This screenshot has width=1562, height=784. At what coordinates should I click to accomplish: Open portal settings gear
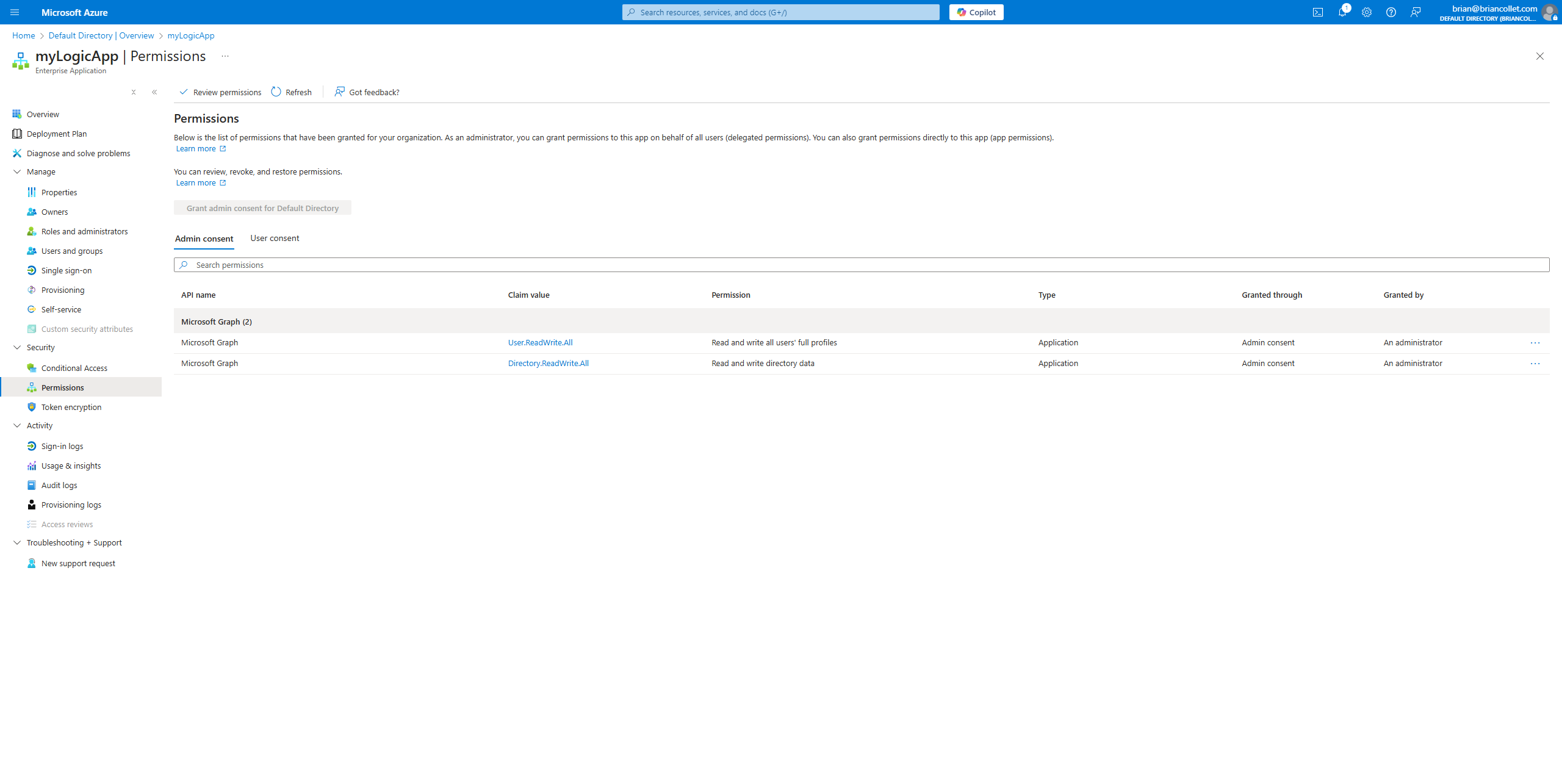(1367, 12)
